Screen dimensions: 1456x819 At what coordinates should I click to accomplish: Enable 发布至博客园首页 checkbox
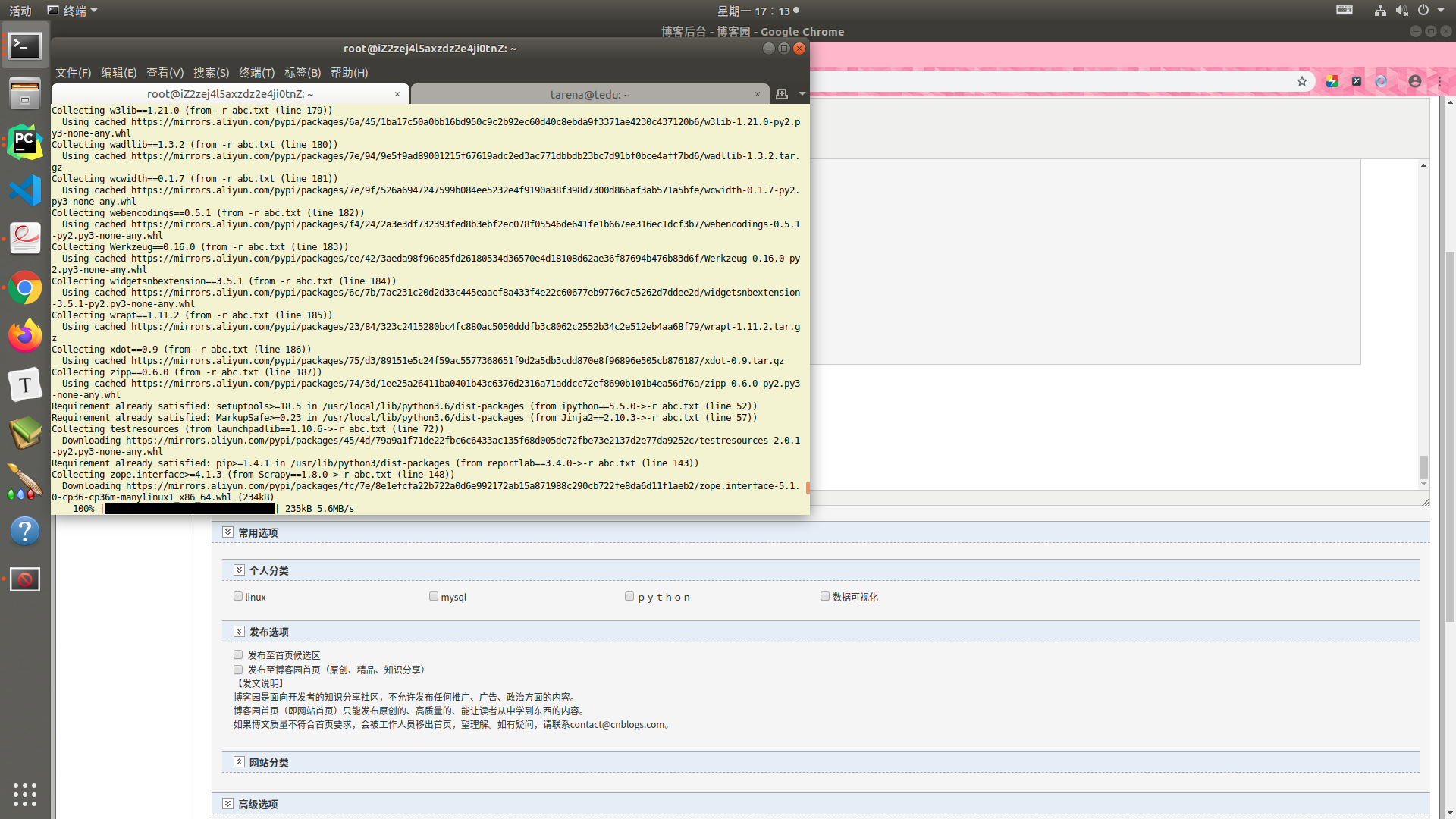(238, 670)
